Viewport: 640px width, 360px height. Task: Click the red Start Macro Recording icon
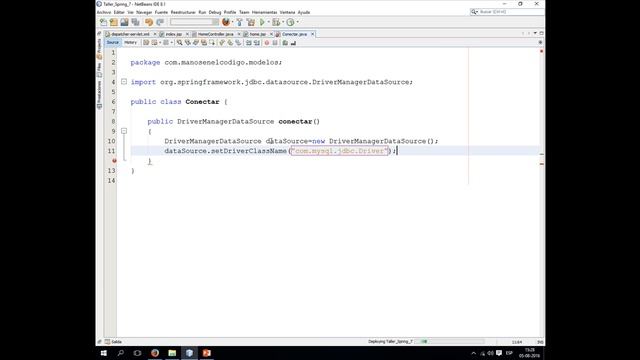click(x=267, y=42)
